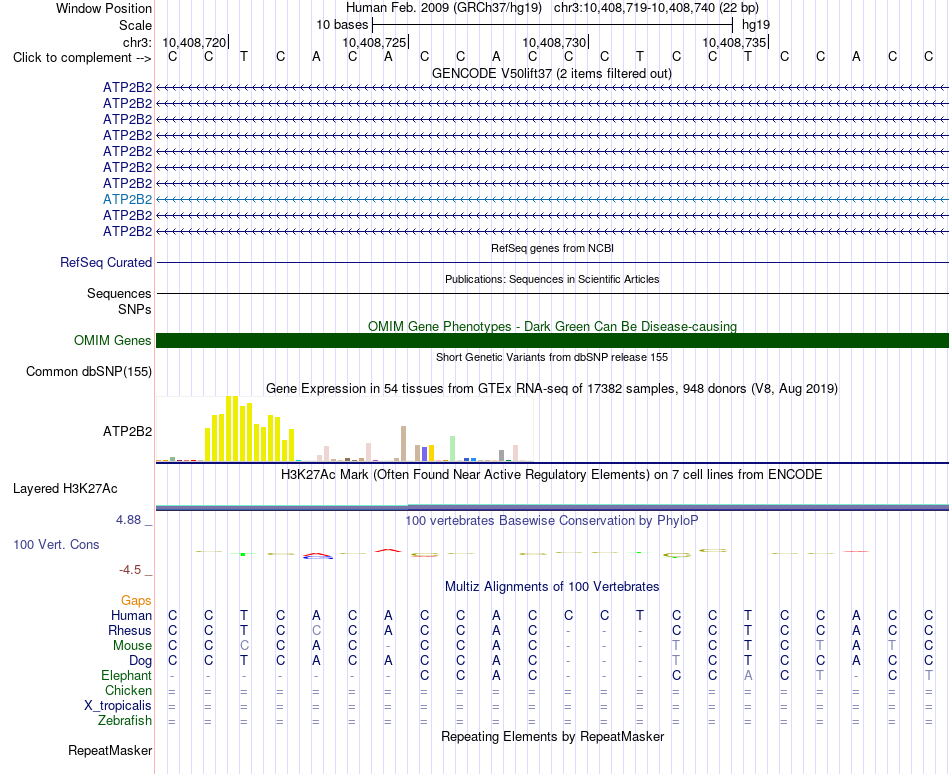Click the 10,408,730 ruler position
Image resolution: width=950 pixels, height=774 pixels.
point(554,42)
